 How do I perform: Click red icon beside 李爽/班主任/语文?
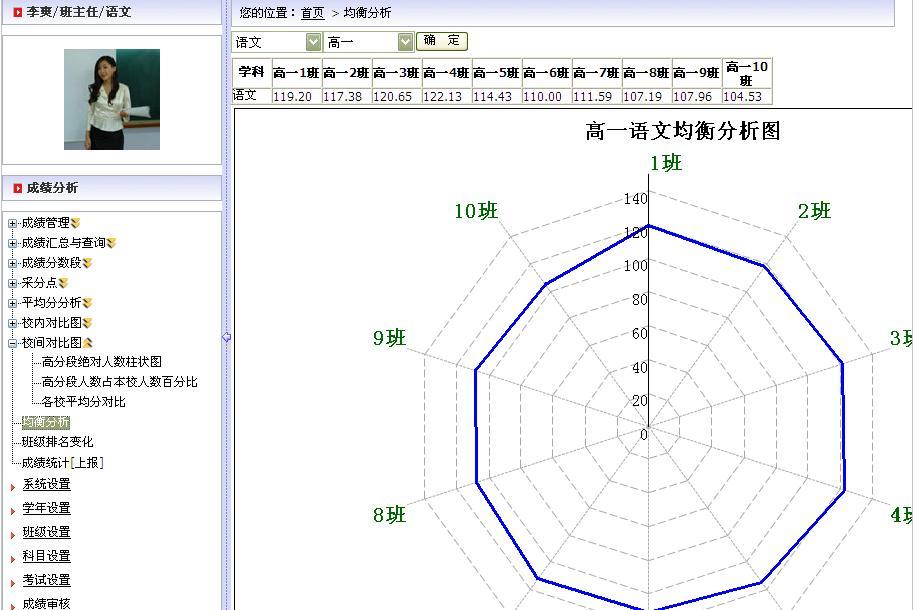click(x=18, y=12)
